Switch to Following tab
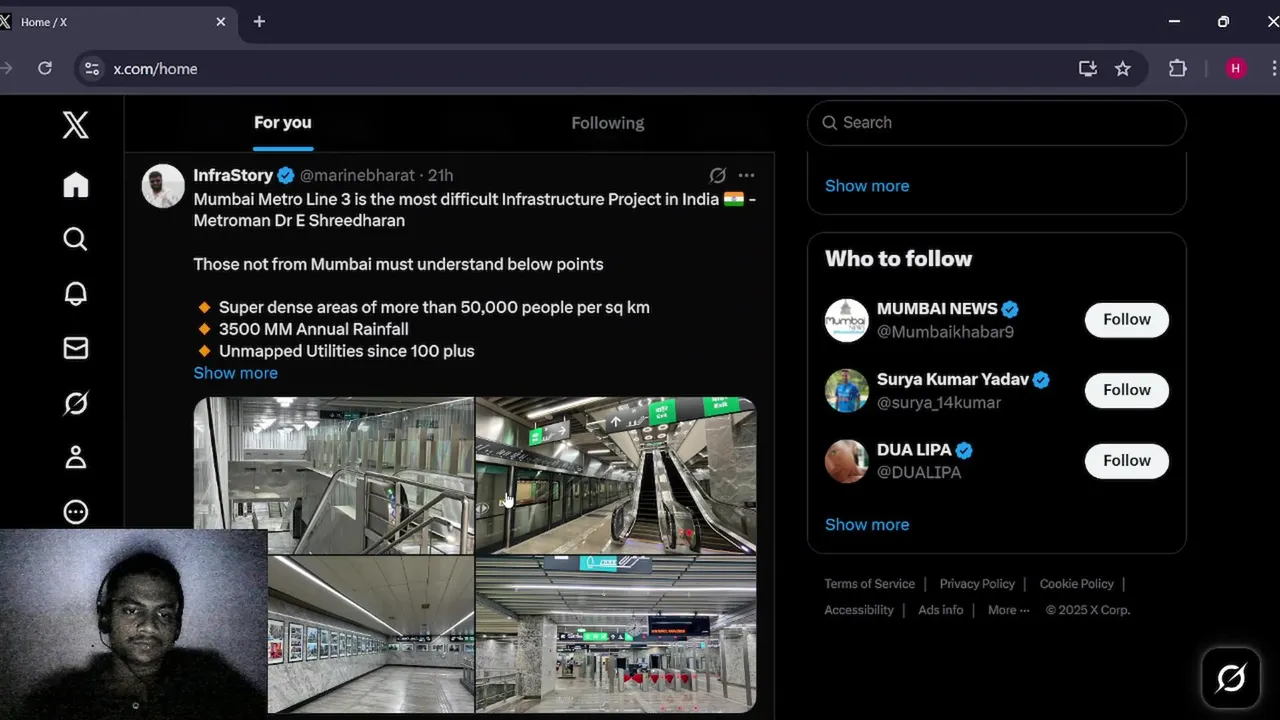Viewport: 1280px width, 720px height. pos(608,123)
